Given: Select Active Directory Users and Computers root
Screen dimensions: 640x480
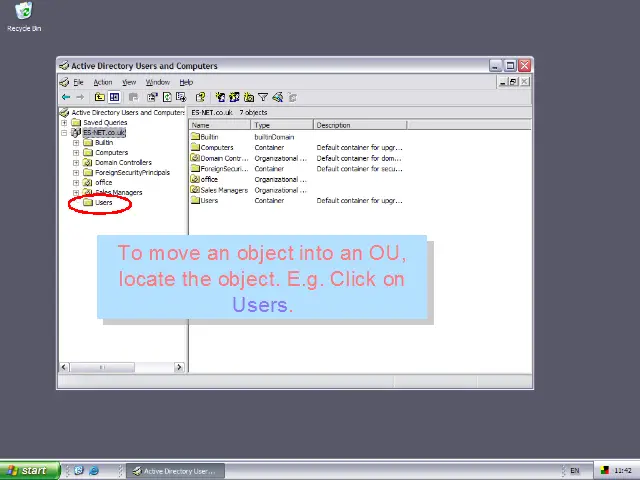Looking at the screenshot, I should point(128,112).
